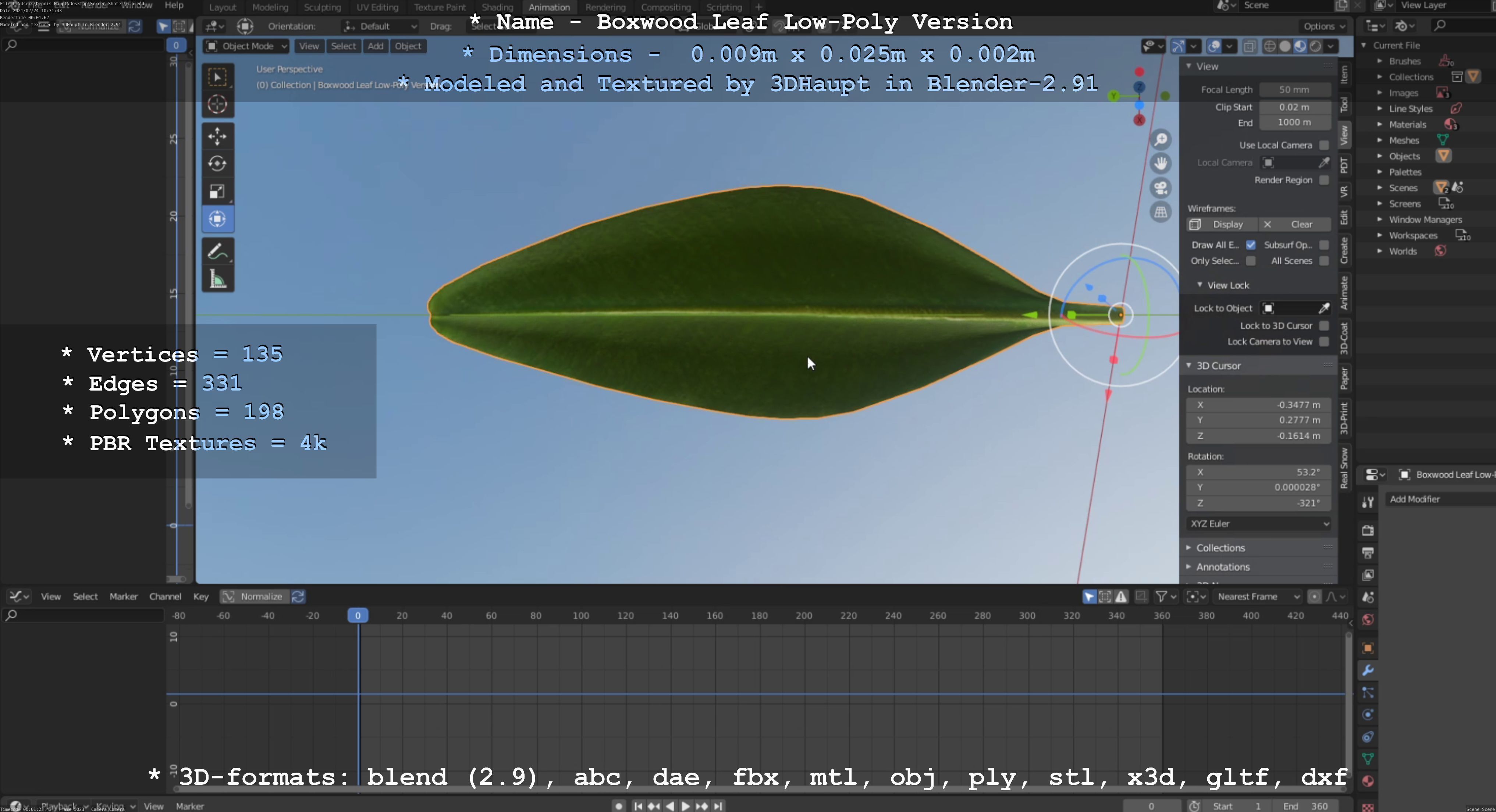Choose the Move tool
The image size is (1496, 812).
pos(218,136)
